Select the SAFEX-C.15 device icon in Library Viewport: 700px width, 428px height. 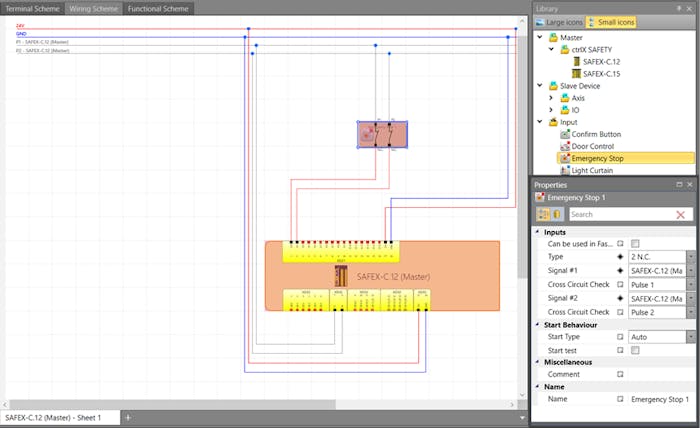tap(576, 74)
